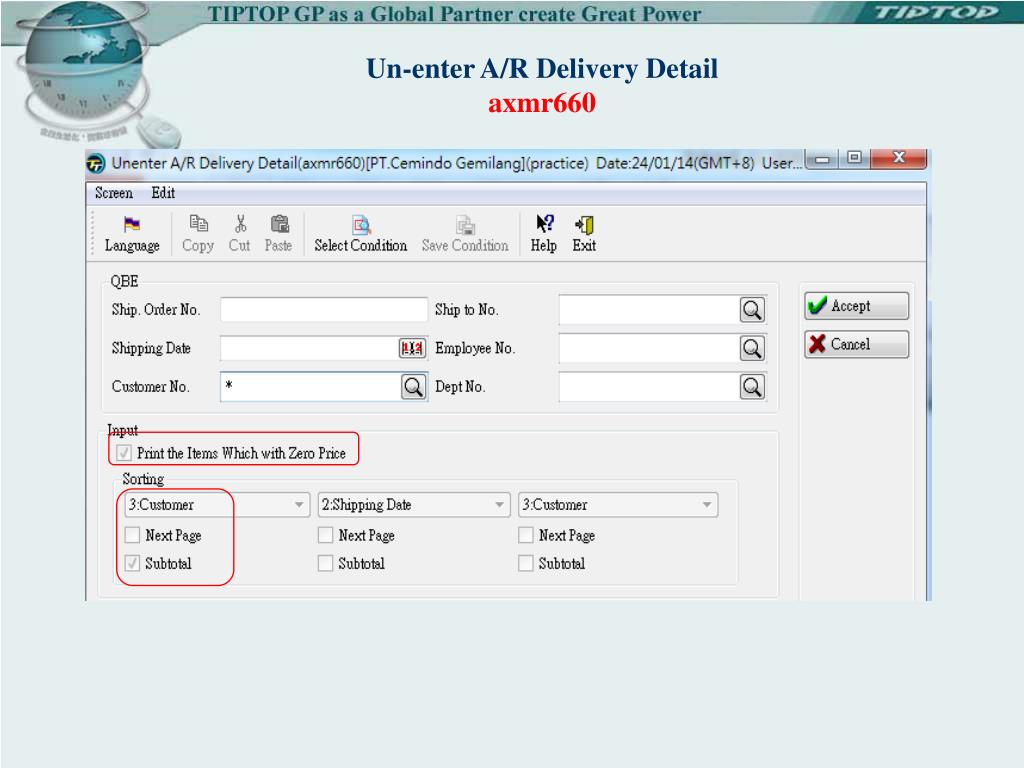Click the TIPTOP application icon in title bar
Screen dimensions: 1024x768
pos(95,163)
